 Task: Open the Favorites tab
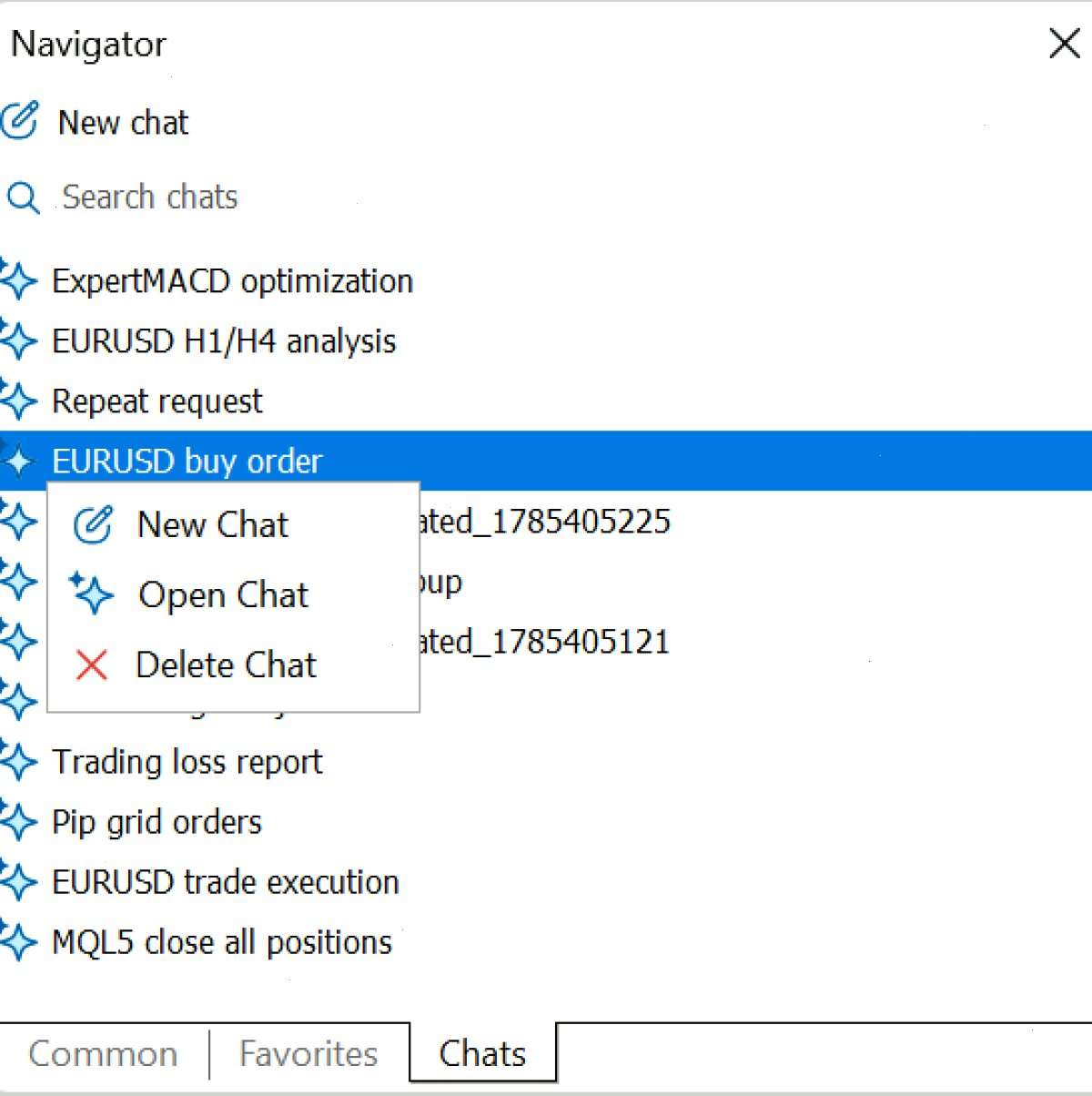point(308,1053)
